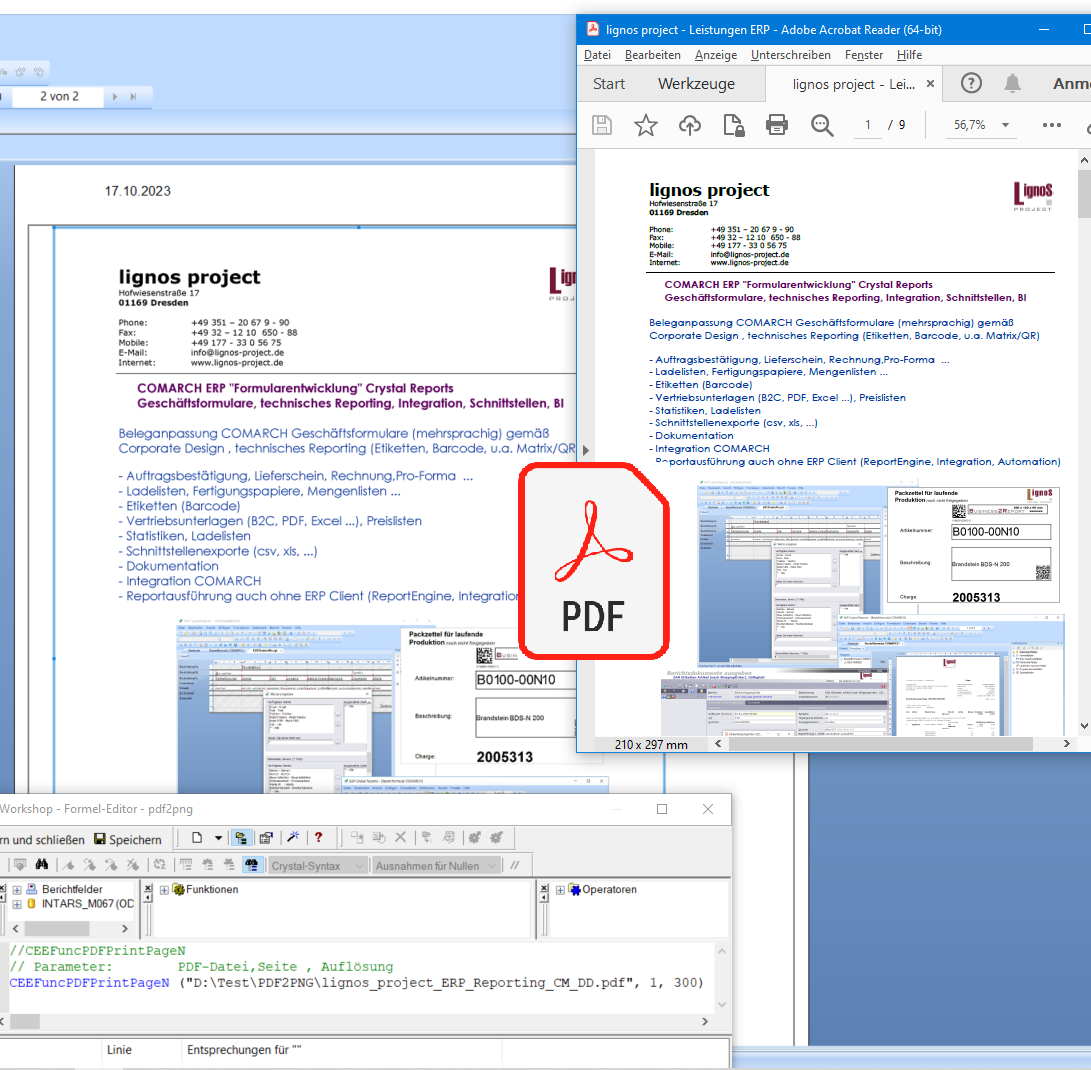Click the CEEFuncPDFPrintPageN function call text
Image resolution: width=1091 pixels, height=1070 pixels.
tap(89, 983)
